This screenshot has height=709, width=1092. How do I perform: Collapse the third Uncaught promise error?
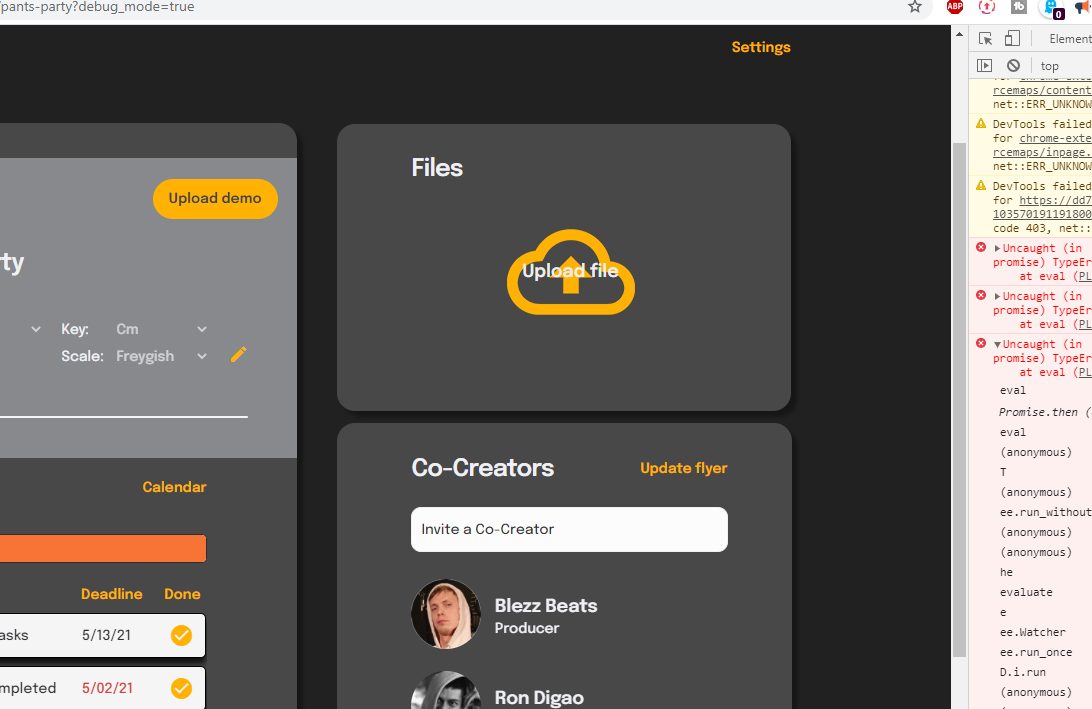click(997, 345)
